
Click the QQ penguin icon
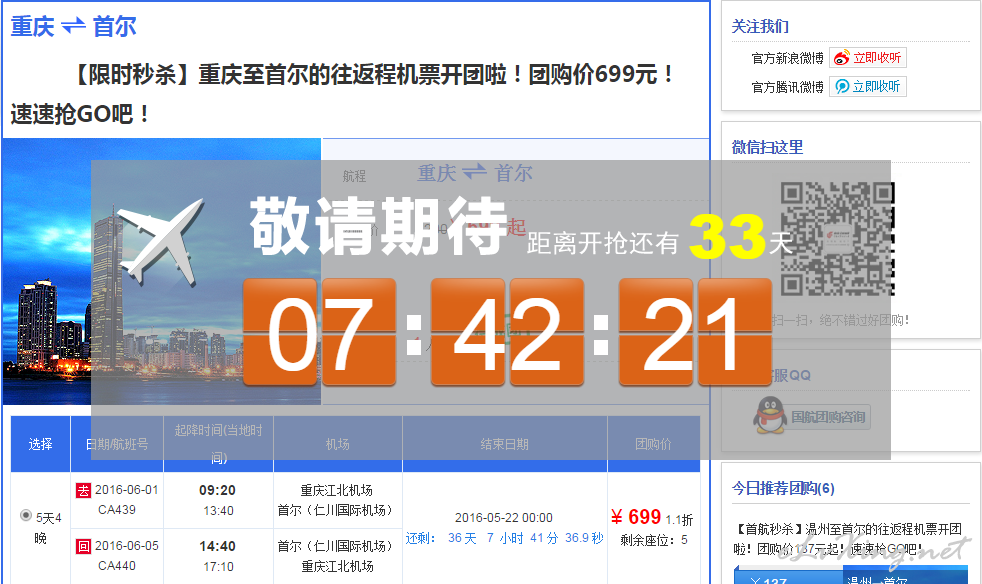770,415
